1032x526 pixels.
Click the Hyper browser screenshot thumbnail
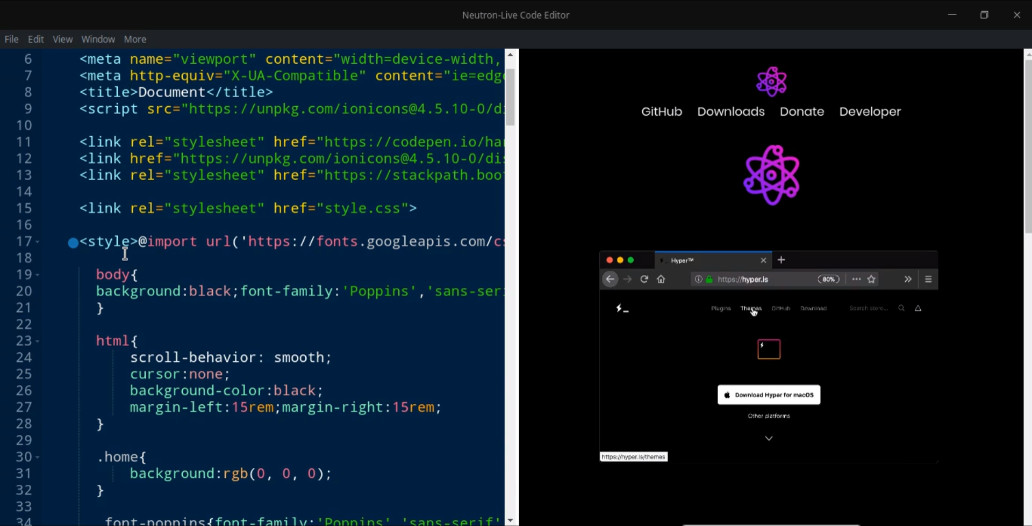point(768,356)
